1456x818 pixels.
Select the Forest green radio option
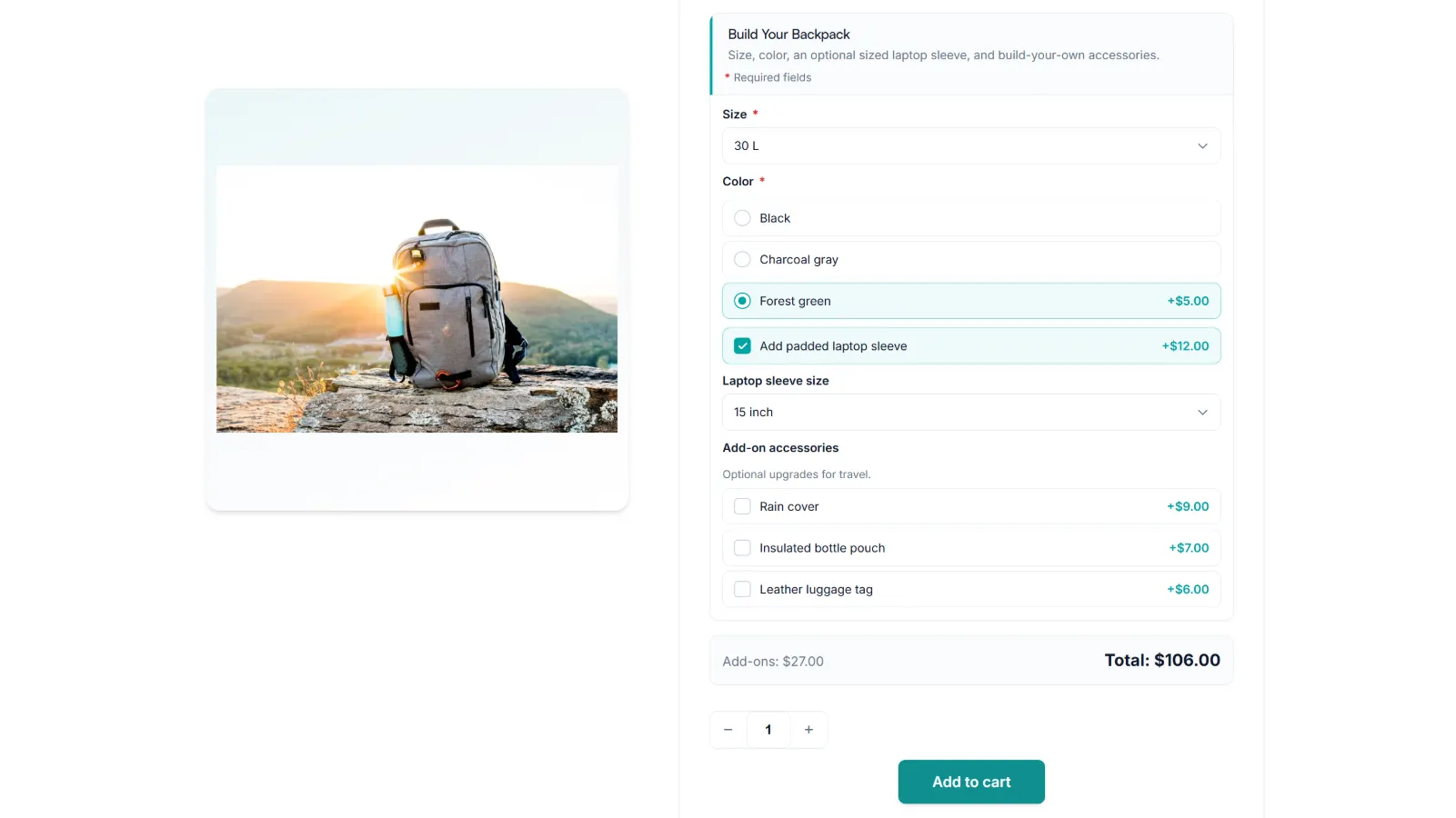(742, 301)
